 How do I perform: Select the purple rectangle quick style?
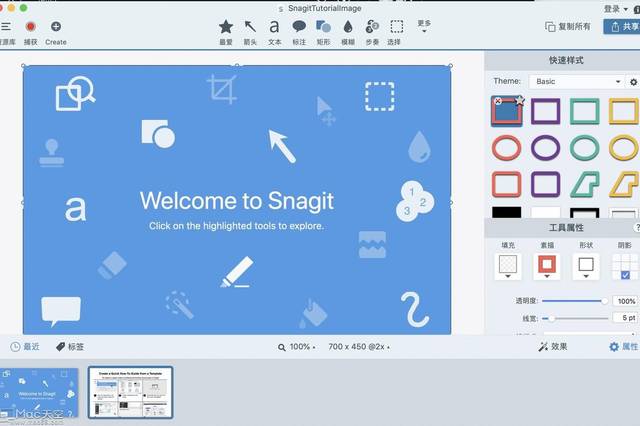(x=546, y=111)
